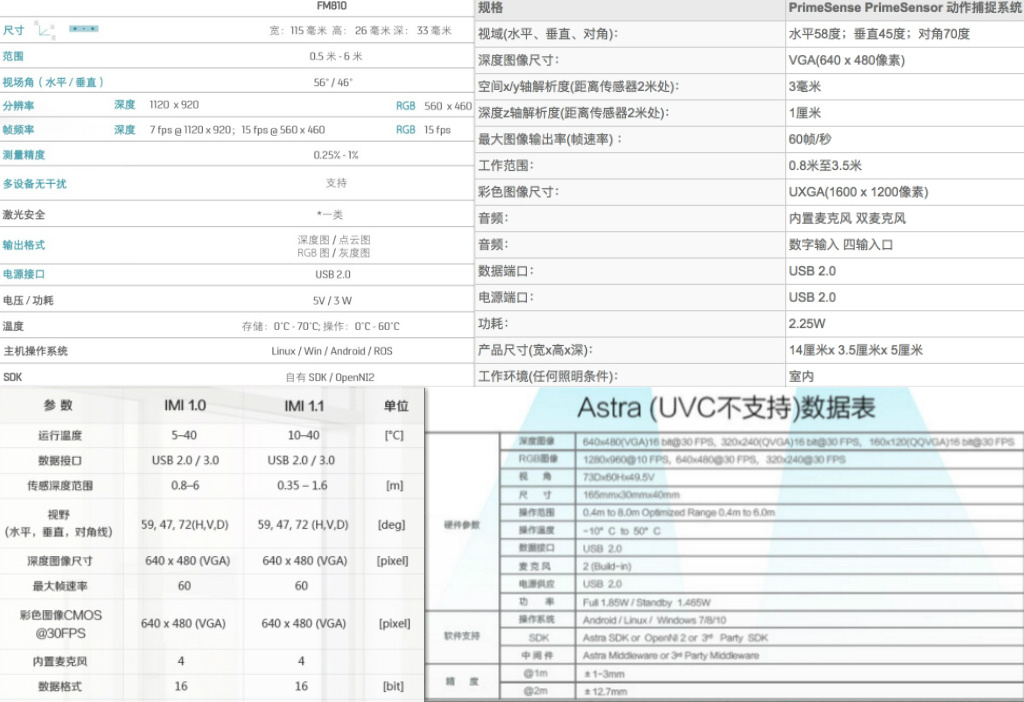Image resolution: width=1024 pixels, height=702 pixels.
Task: Click the dimension axes icon beside 尺寸
Action: point(46,29)
